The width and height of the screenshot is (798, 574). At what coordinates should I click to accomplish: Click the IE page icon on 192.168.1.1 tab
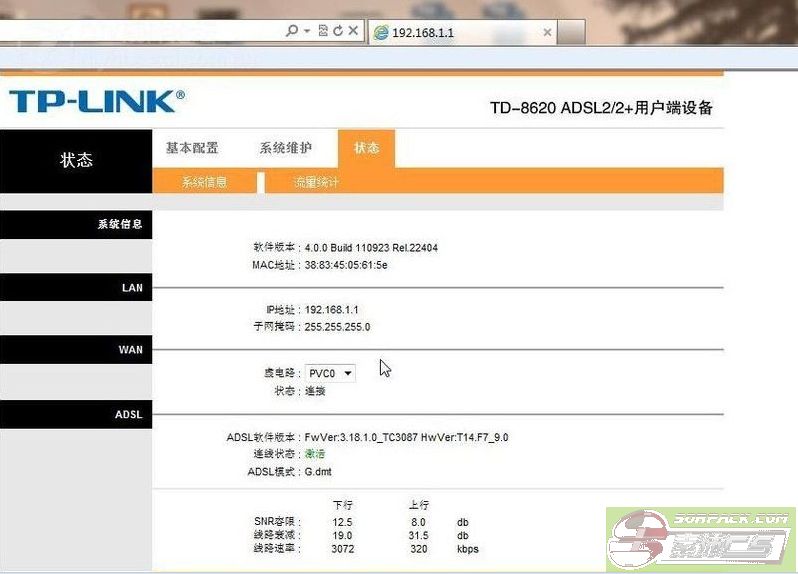(x=380, y=33)
